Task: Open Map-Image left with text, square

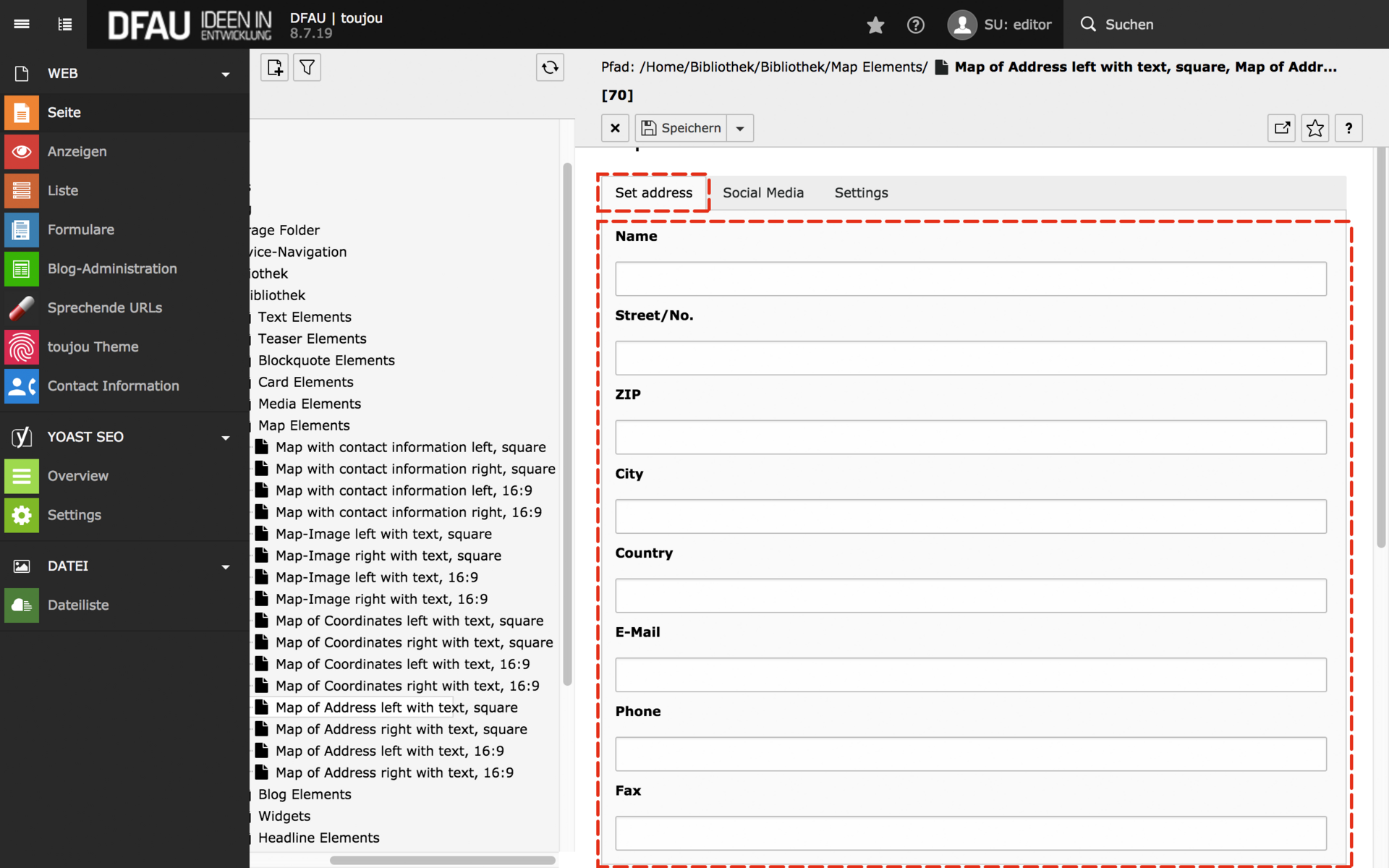Action: [383, 534]
